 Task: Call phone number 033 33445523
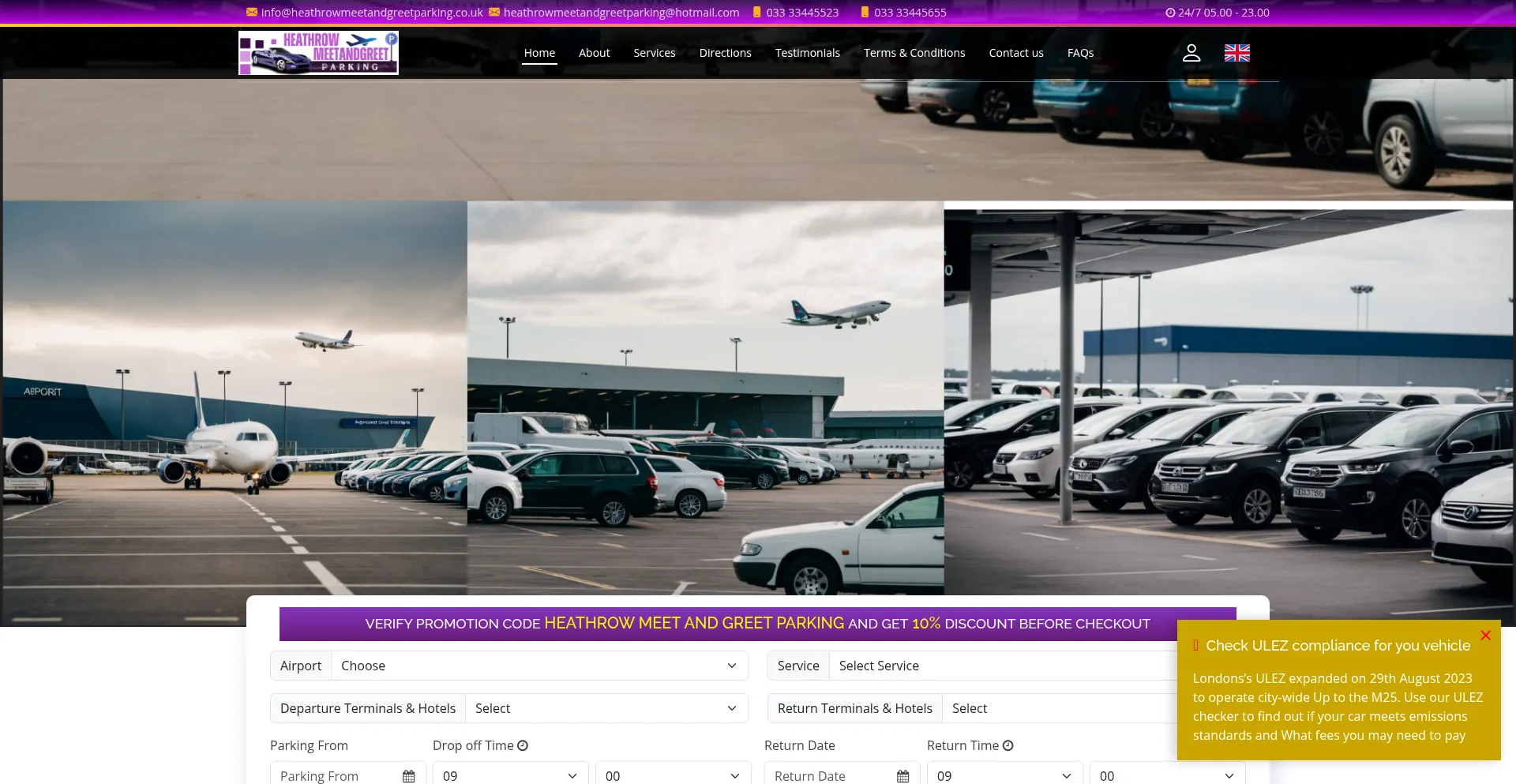802,13
